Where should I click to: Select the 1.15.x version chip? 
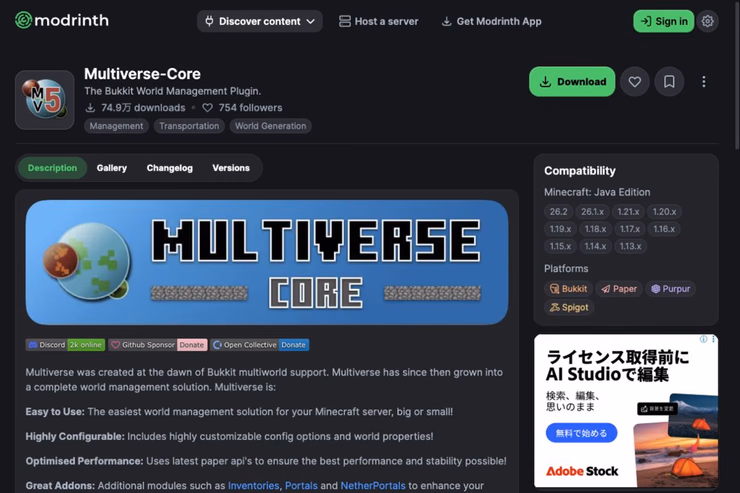(x=560, y=246)
